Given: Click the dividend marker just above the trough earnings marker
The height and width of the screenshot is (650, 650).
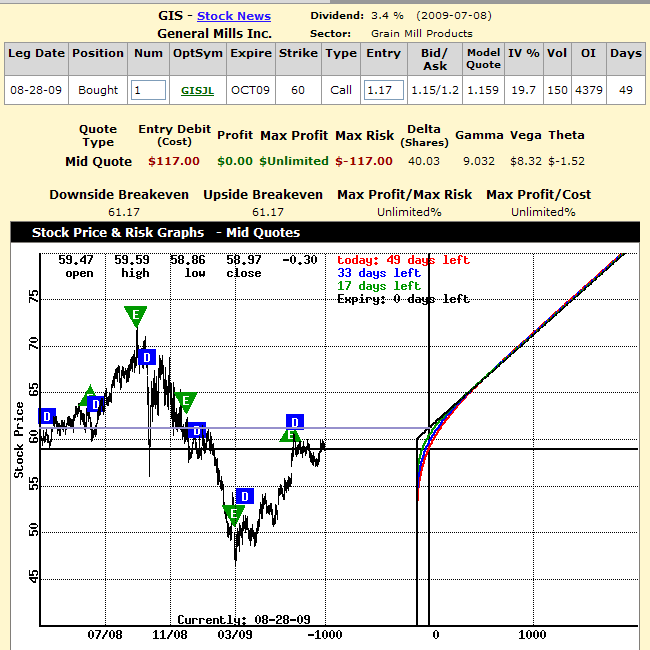Looking at the screenshot, I should coord(244,496).
